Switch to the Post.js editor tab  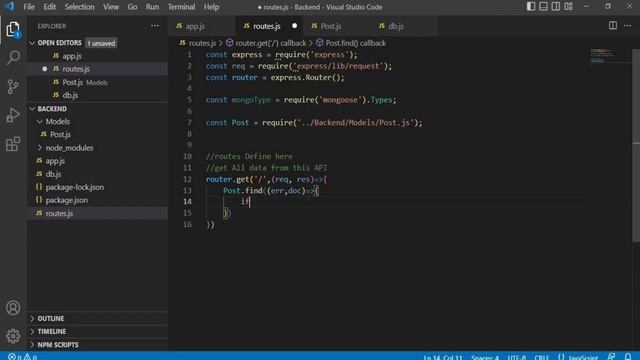coord(337,26)
